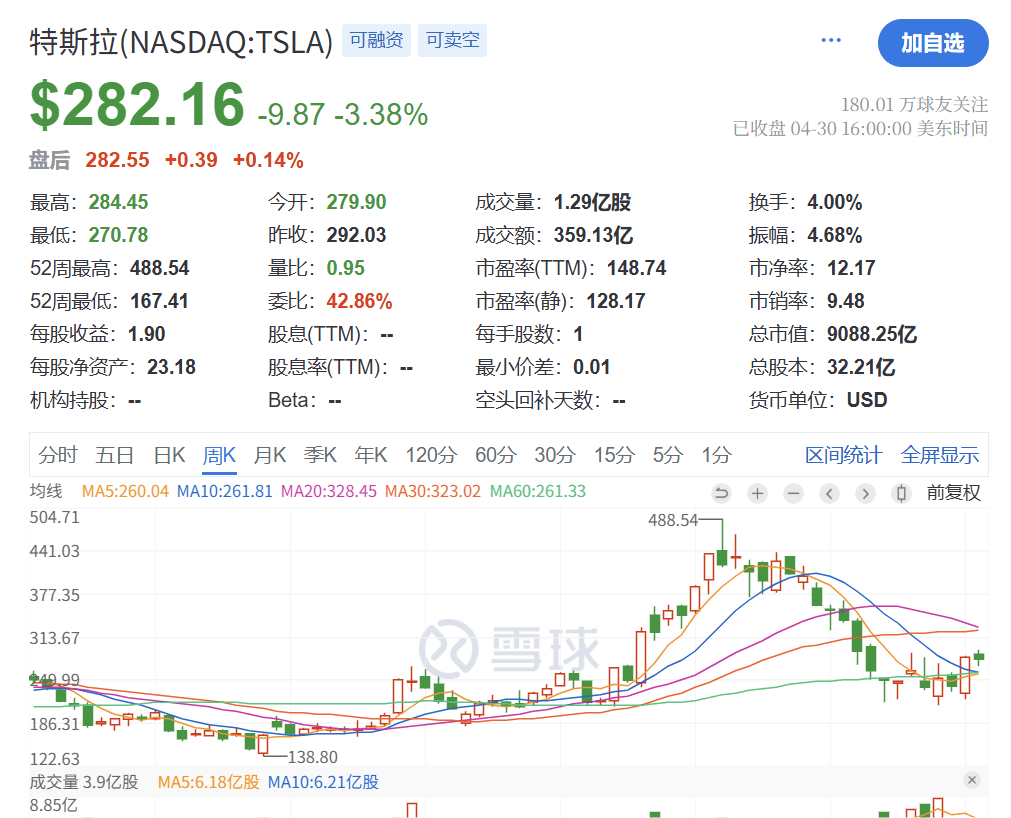Image resolution: width=1011 pixels, height=818 pixels.
Task: Click the MA60:261.33 moving average label
Action: pyautogui.click(x=538, y=491)
